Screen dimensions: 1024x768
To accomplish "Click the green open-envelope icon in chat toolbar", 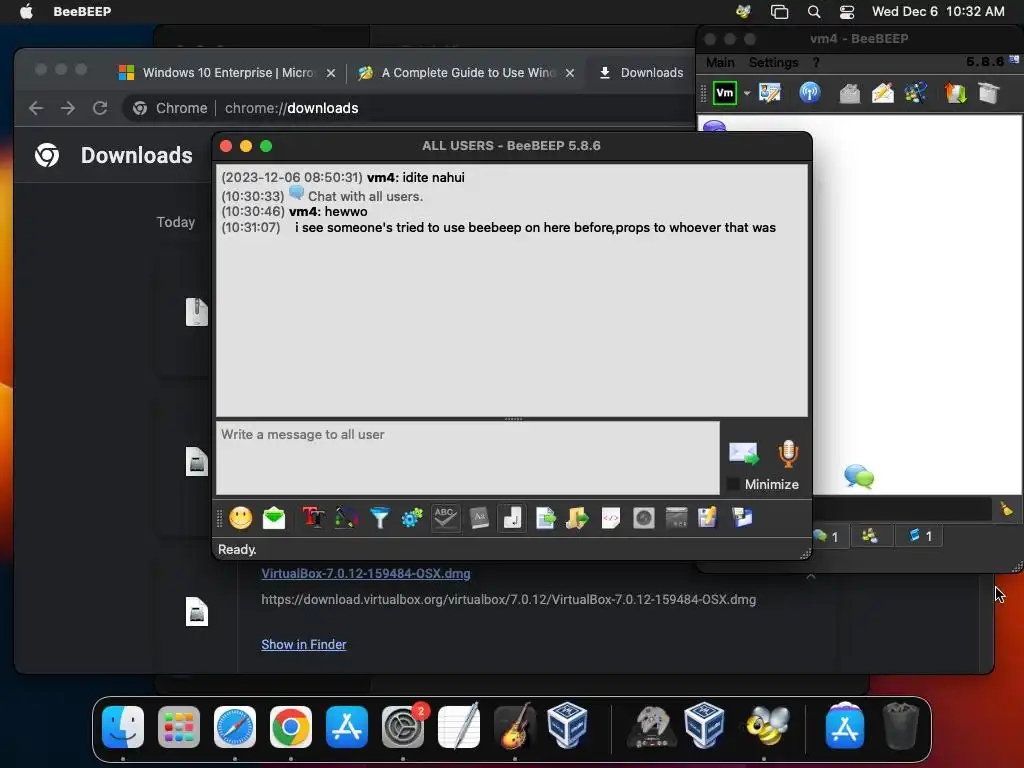I will (x=274, y=518).
